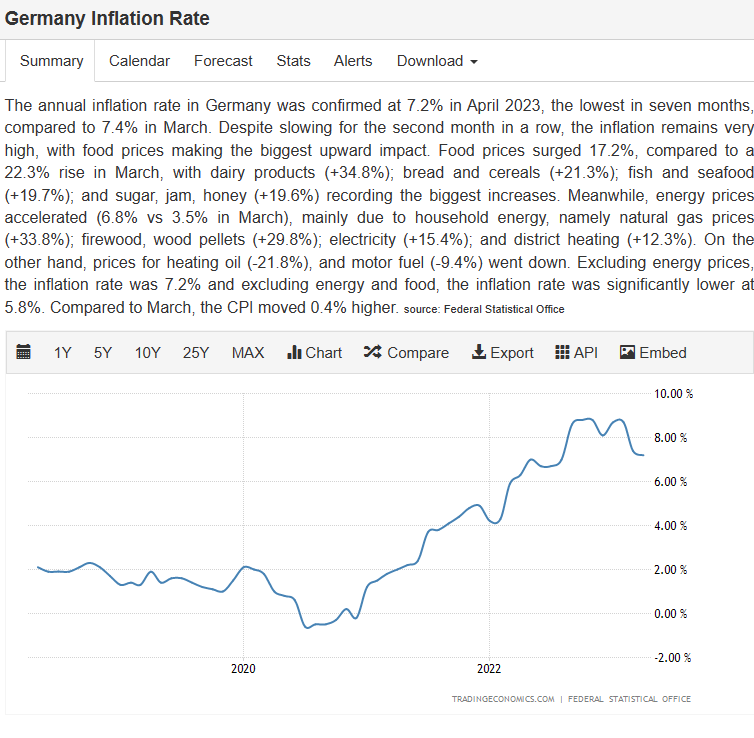Switch to the Calendar tab

tap(139, 61)
